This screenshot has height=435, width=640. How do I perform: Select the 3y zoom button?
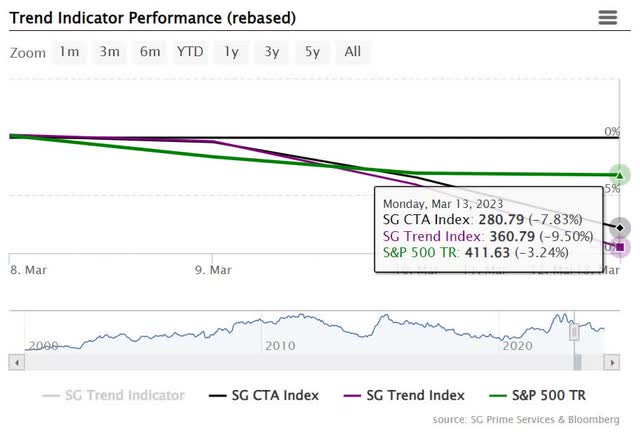pos(271,51)
